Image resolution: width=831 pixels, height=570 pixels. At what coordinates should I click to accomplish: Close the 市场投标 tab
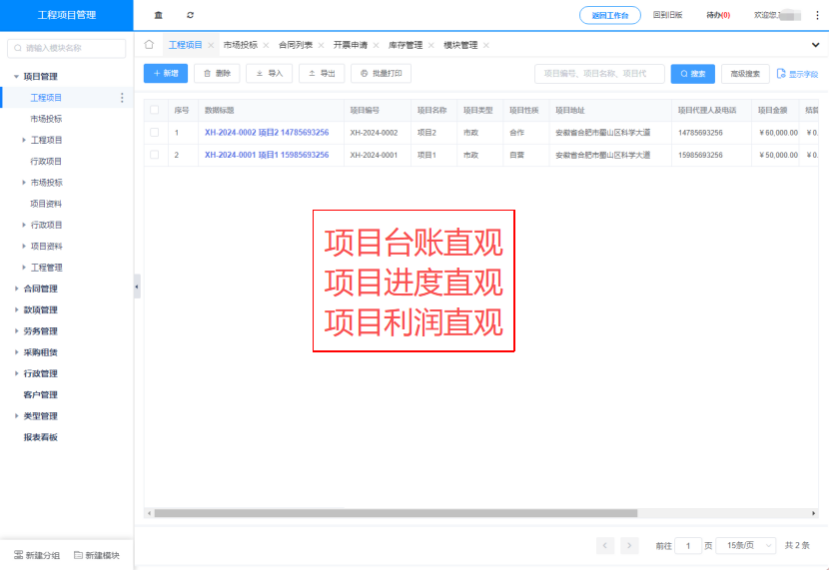click(x=266, y=45)
